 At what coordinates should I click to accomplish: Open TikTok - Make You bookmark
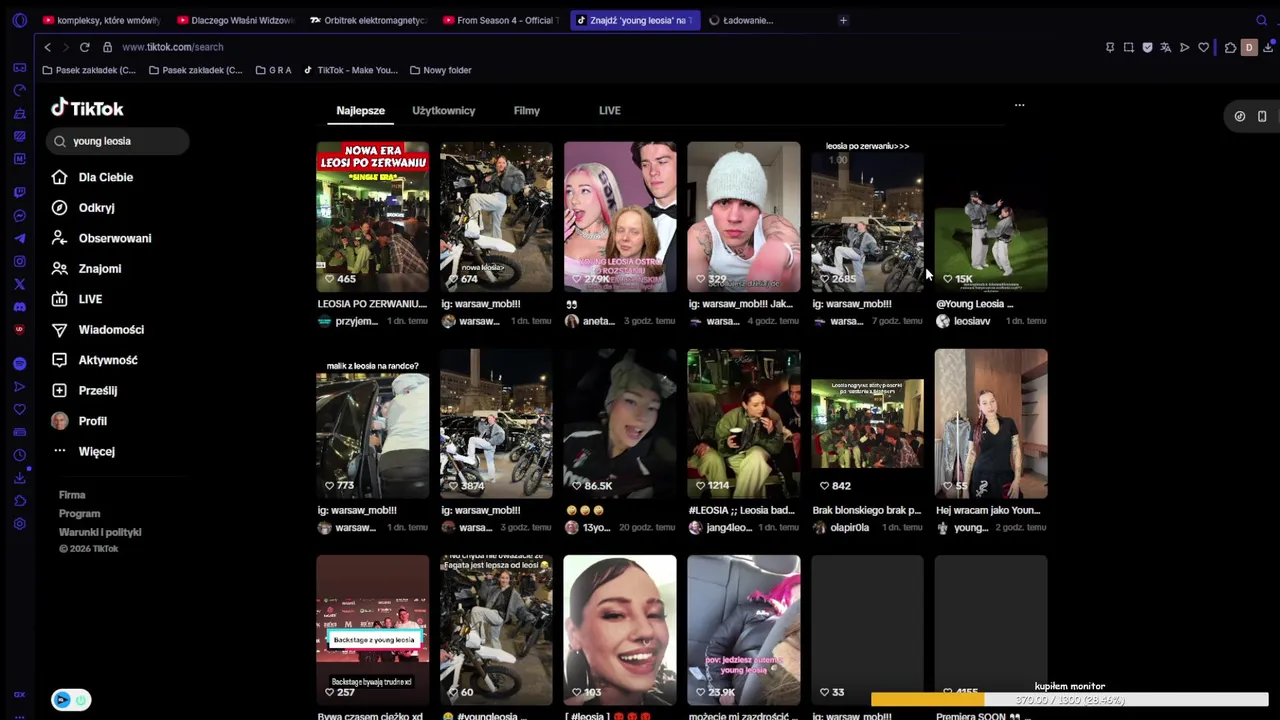[351, 70]
